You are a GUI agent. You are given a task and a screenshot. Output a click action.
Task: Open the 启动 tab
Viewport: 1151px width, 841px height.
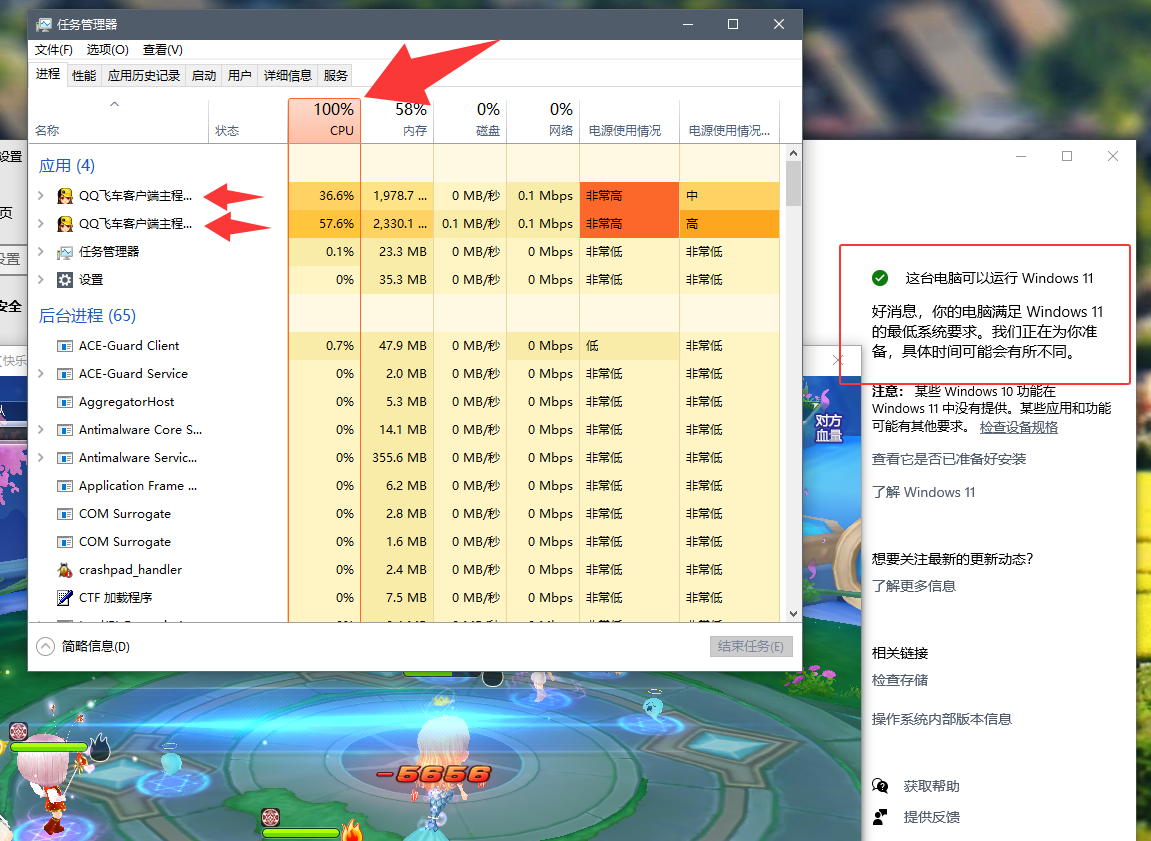203,76
